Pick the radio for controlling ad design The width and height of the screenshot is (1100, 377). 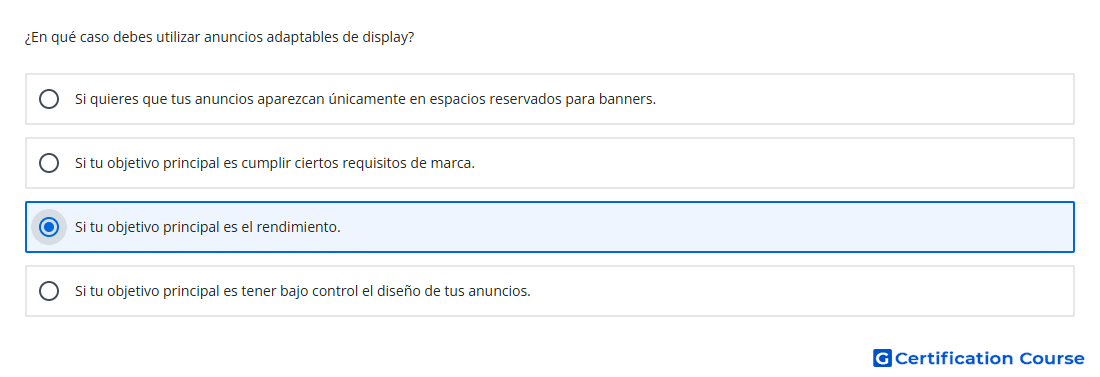[x=49, y=291]
